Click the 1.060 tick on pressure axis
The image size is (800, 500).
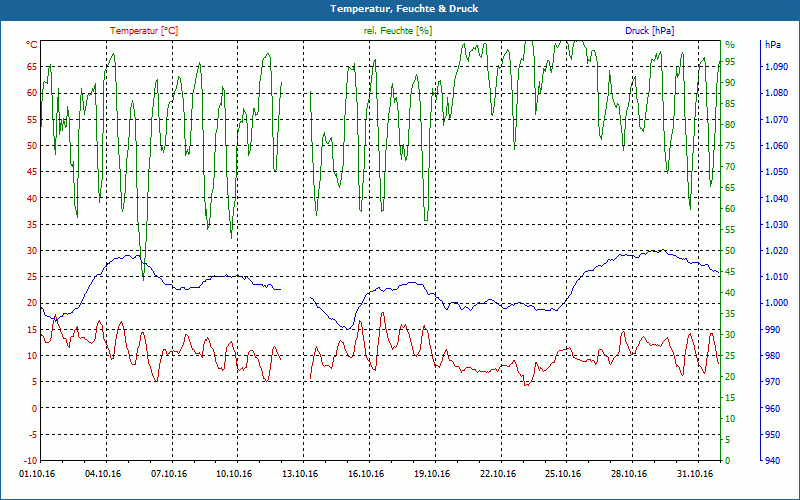tap(777, 145)
